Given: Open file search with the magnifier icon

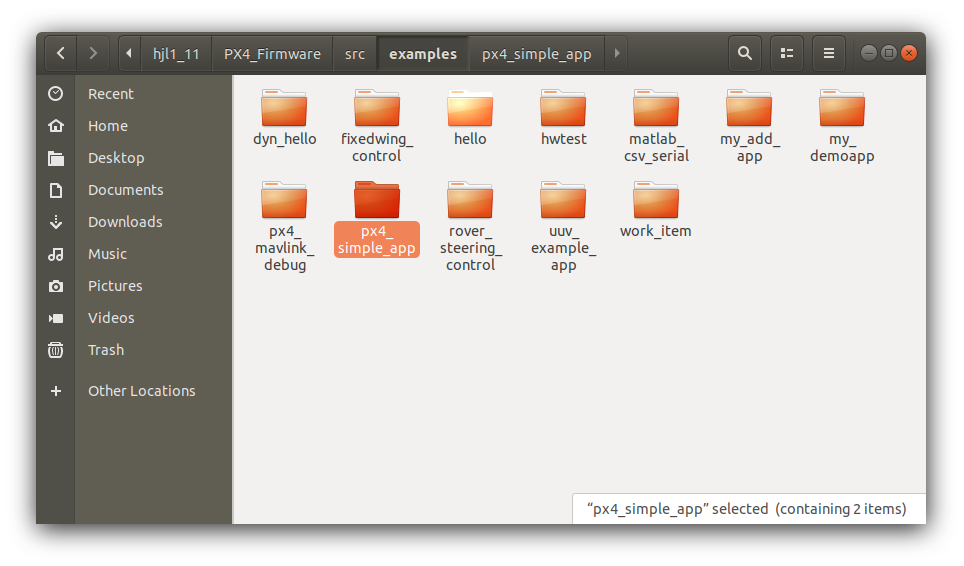Looking at the screenshot, I should [x=745, y=53].
